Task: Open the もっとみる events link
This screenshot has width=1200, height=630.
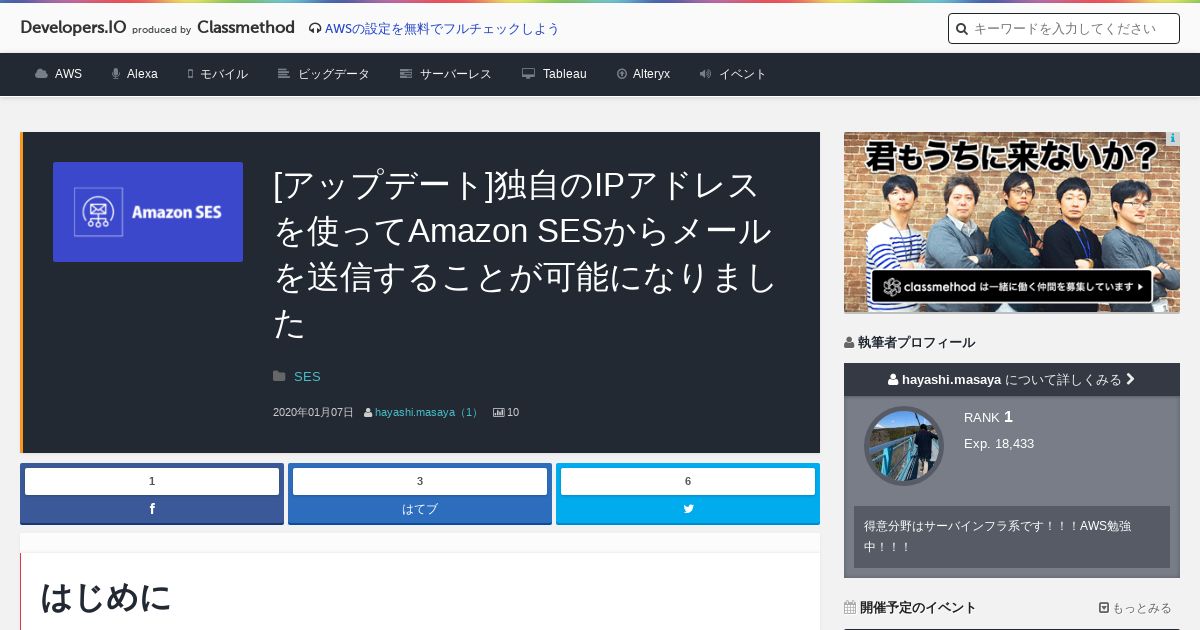Action: pos(1135,608)
